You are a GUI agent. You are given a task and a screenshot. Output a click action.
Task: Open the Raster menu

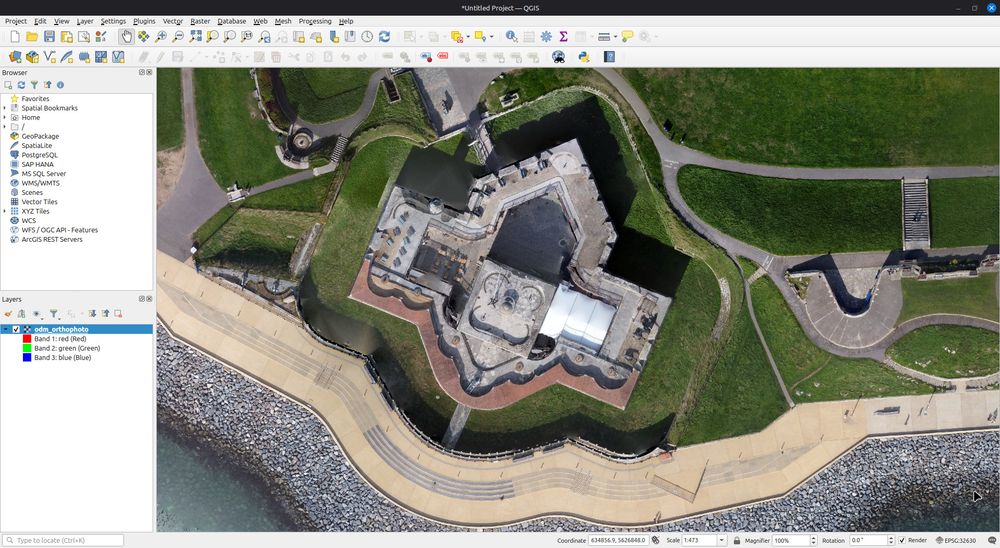click(x=200, y=21)
